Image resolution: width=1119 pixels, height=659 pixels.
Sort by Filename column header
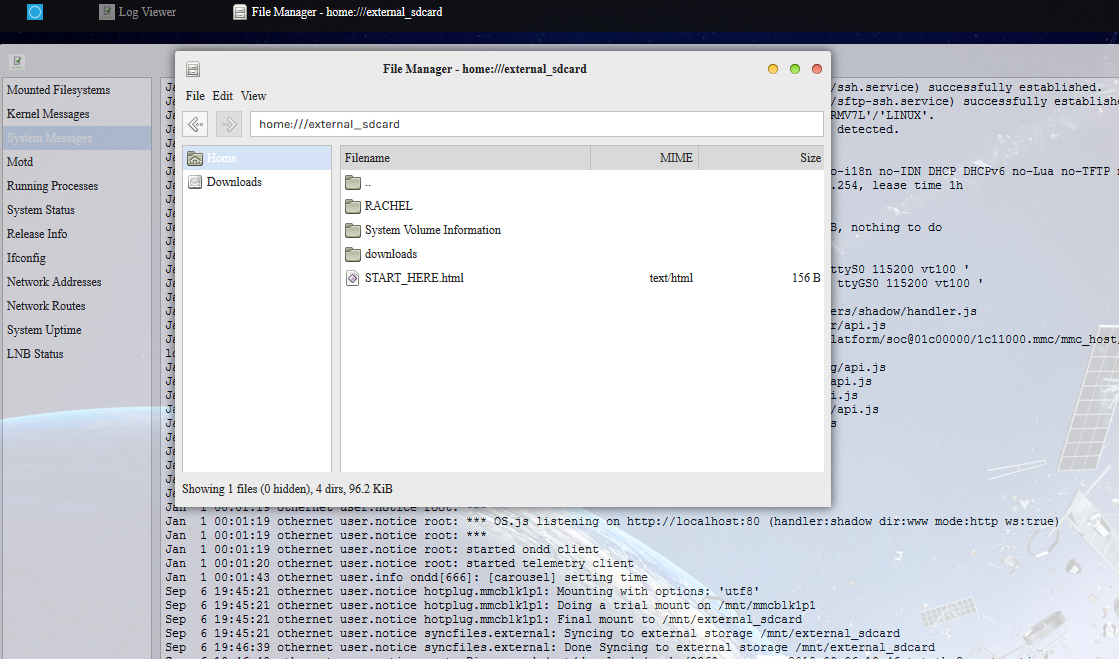click(465, 158)
